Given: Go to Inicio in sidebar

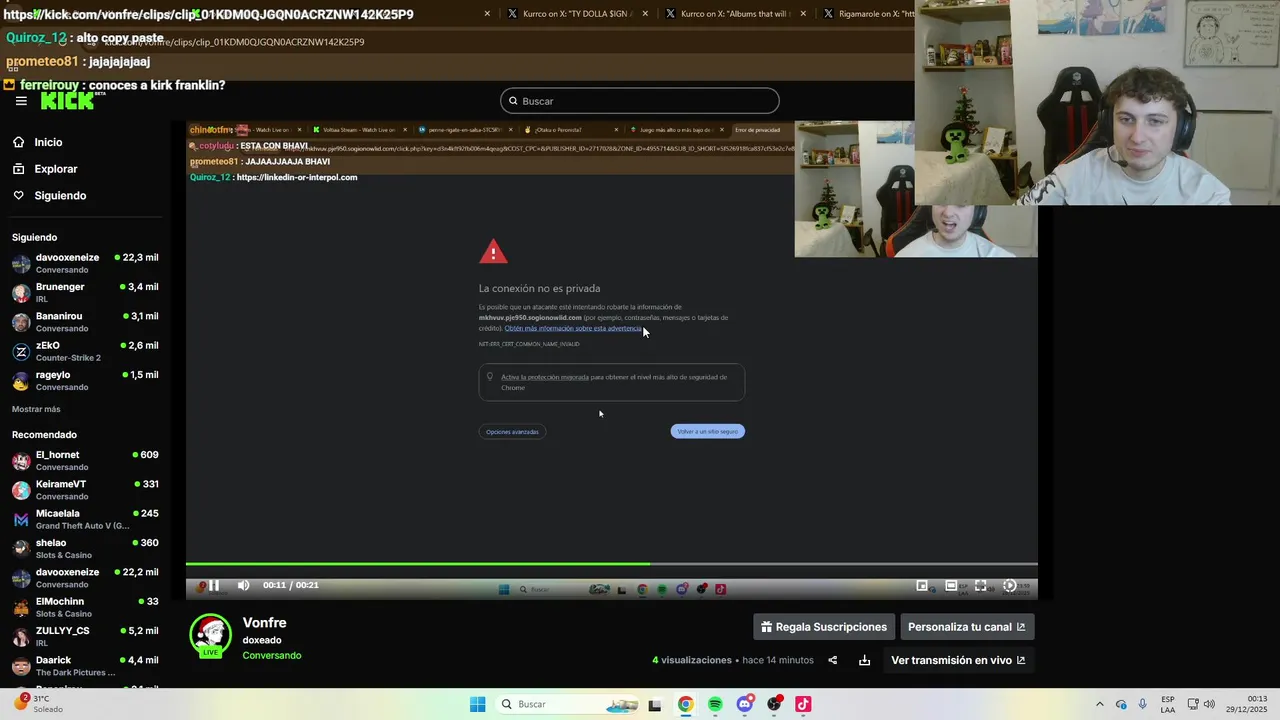Looking at the screenshot, I should pos(48,142).
